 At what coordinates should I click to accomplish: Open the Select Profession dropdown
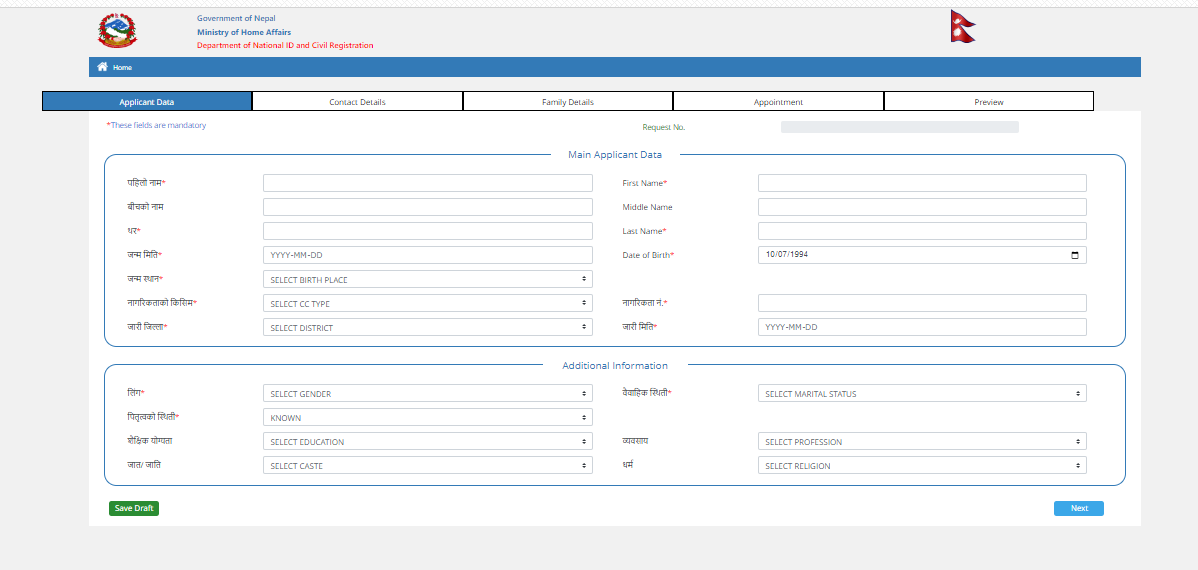click(x=922, y=442)
